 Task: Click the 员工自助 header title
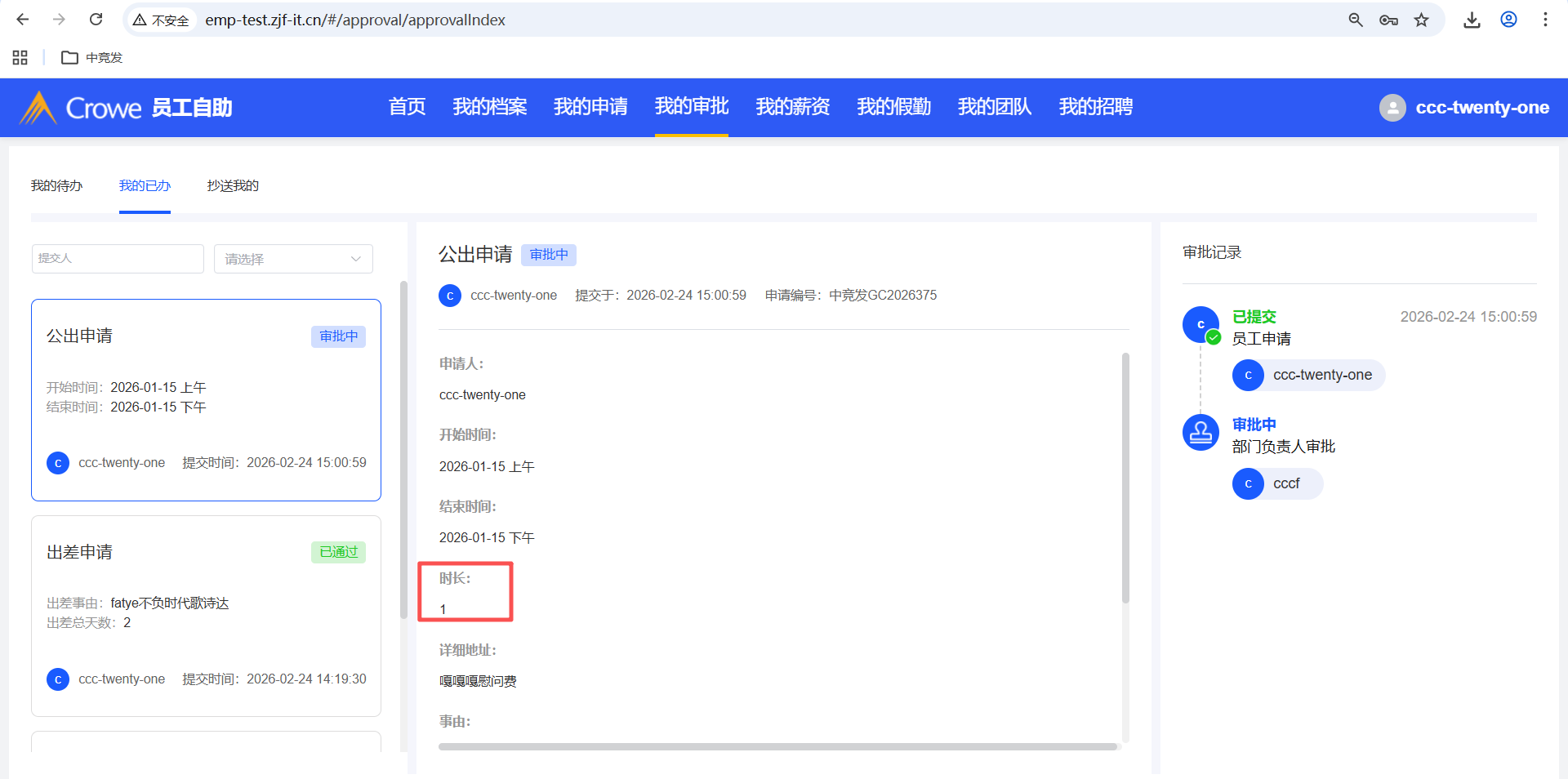click(192, 108)
